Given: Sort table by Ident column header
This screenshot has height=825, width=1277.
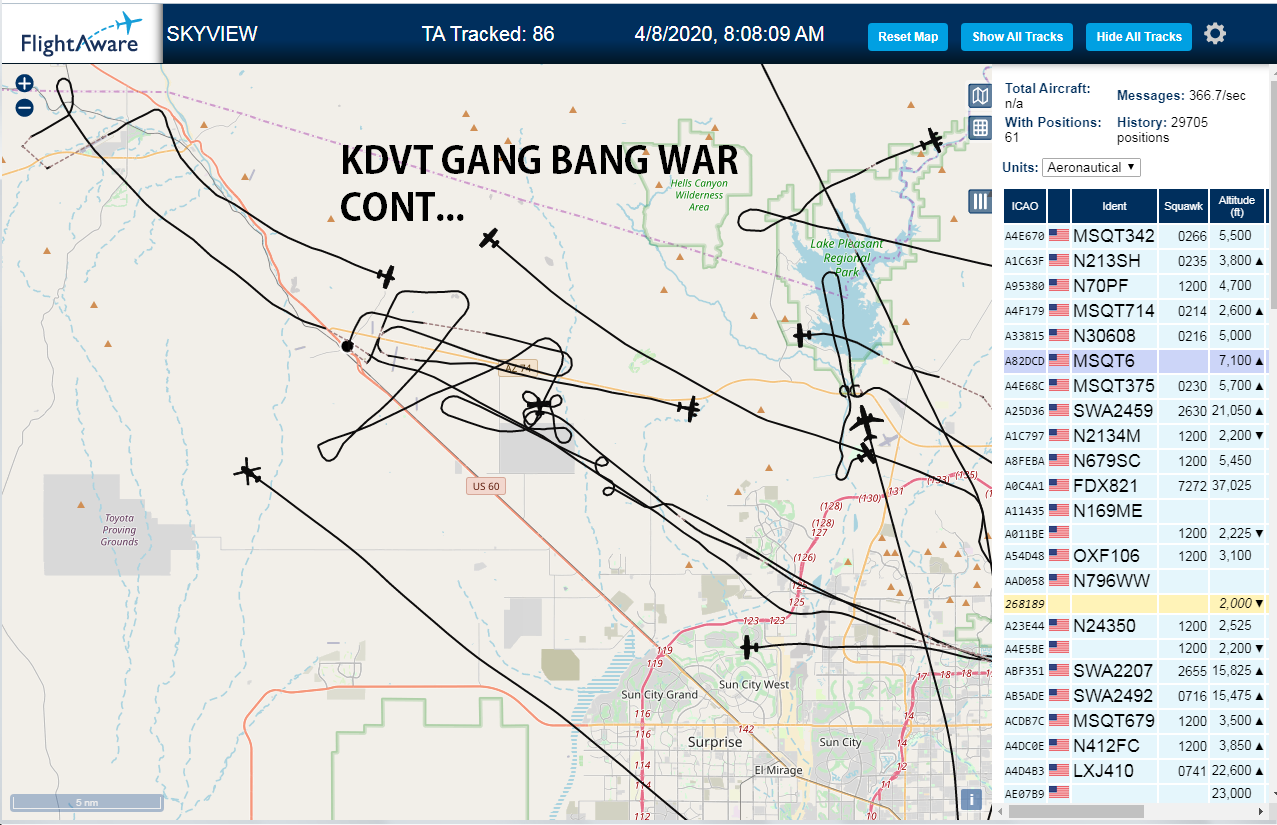Looking at the screenshot, I should pyautogui.click(x=1114, y=206).
